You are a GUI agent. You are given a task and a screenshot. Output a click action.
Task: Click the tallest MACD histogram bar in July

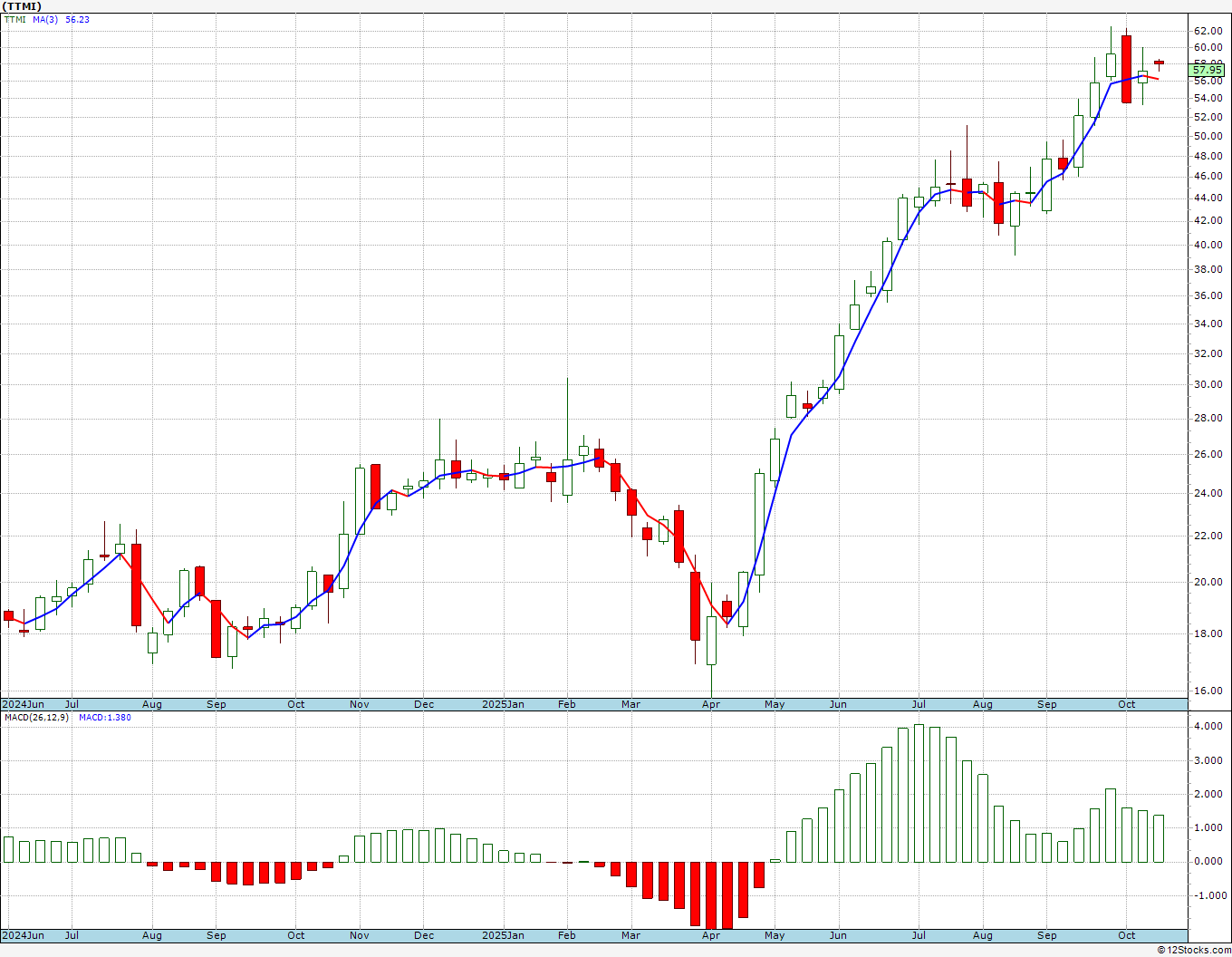[919, 793]
